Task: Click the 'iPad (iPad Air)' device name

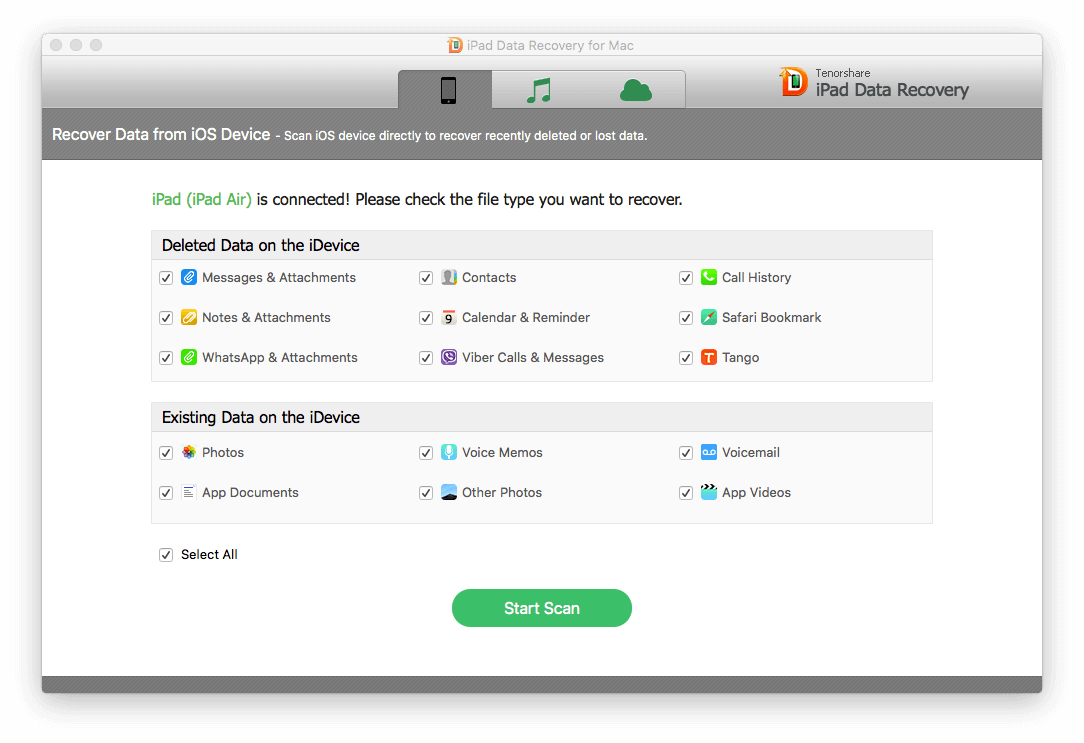Action: tap(202, 199)
